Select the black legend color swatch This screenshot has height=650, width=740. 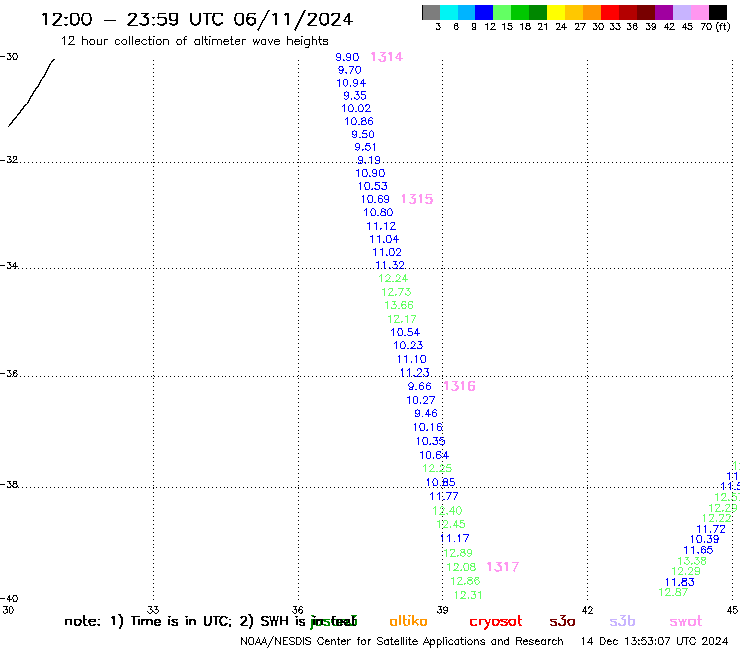[718, 12]
